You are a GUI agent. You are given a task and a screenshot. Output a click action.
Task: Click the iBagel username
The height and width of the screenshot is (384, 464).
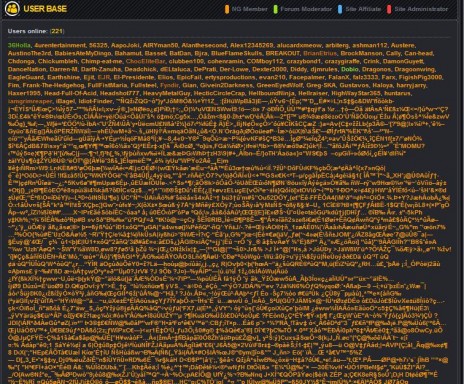65,101
